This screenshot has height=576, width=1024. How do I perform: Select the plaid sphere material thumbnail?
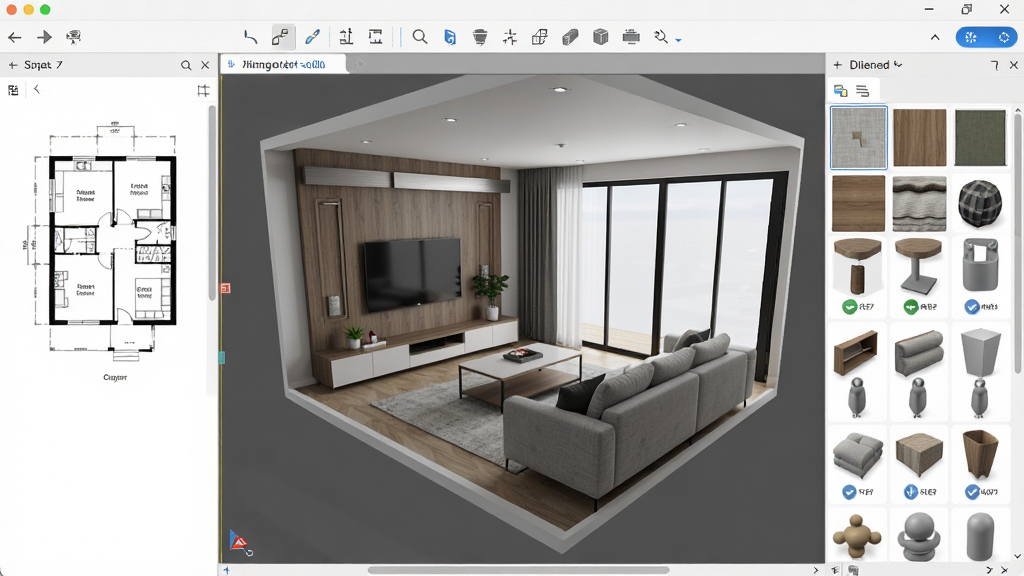click(x=980, y=203)
